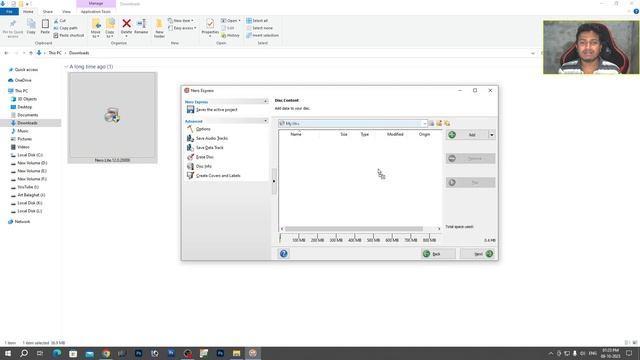This screenshot has width=640, height=360.
Task: Sort disc content by Name column
Action: (x=296, y=134)
